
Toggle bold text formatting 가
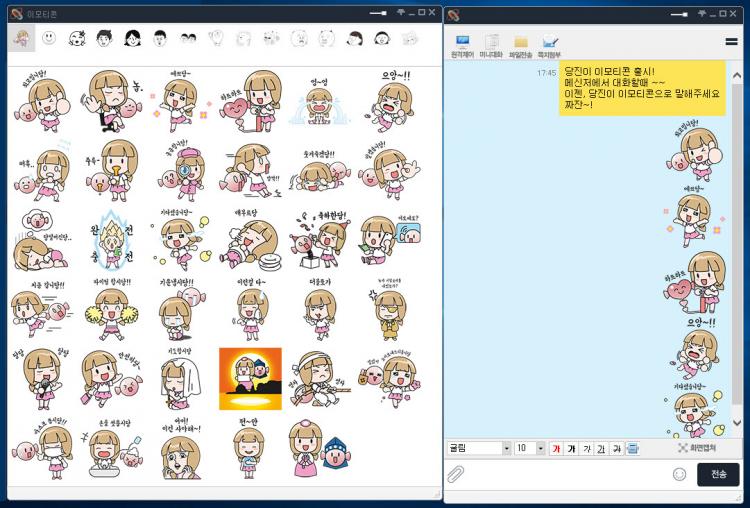point(571,448)
